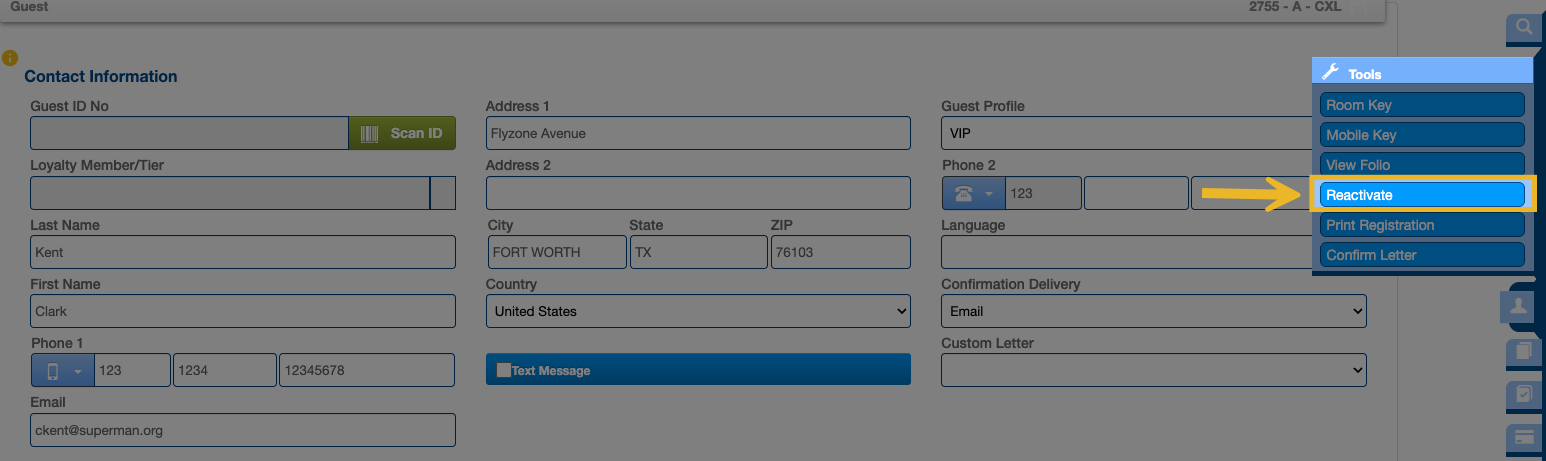Click the Room Key button
This screenshot has width=1546, height=461.
click(1422, 105)
